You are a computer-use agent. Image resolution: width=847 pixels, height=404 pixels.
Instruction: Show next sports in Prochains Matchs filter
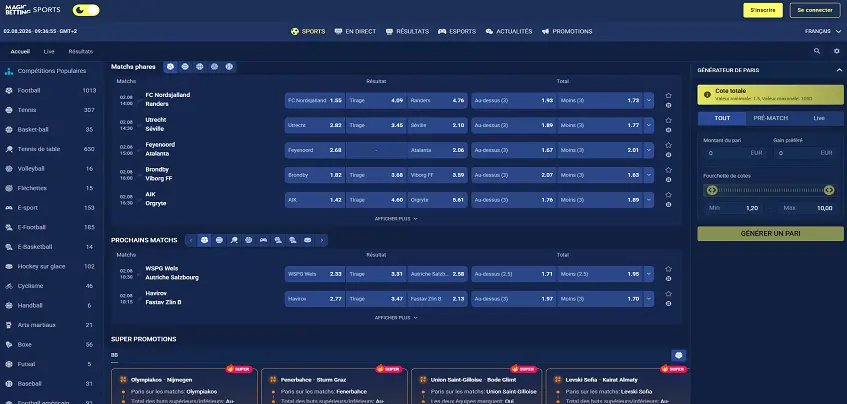322,240
